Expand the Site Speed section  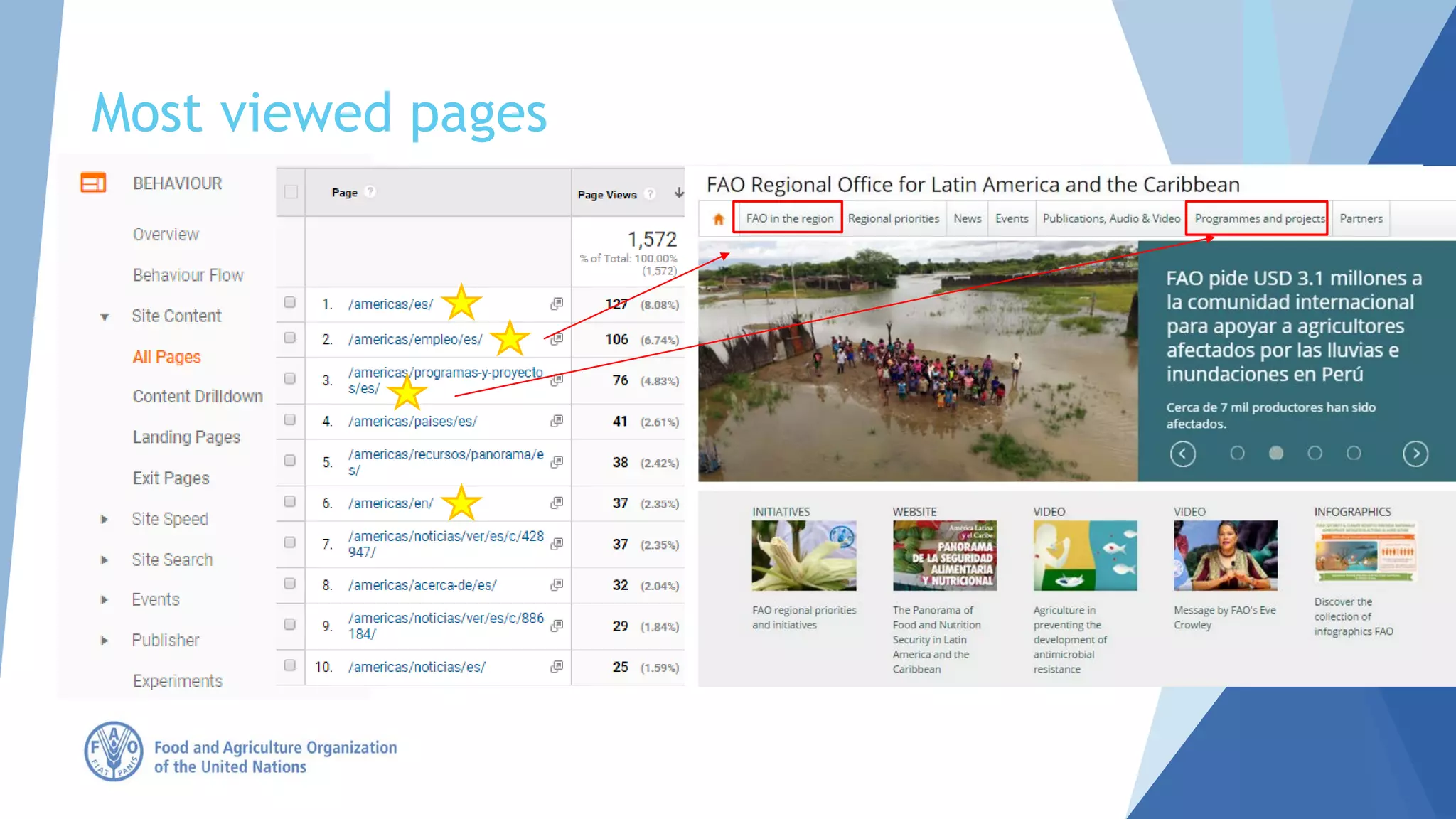point(105,520)
